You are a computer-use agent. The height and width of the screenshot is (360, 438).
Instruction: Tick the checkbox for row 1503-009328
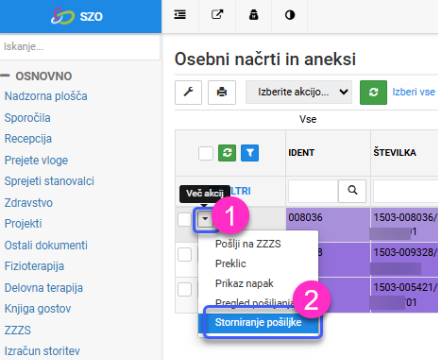click(x=184, y=255)
